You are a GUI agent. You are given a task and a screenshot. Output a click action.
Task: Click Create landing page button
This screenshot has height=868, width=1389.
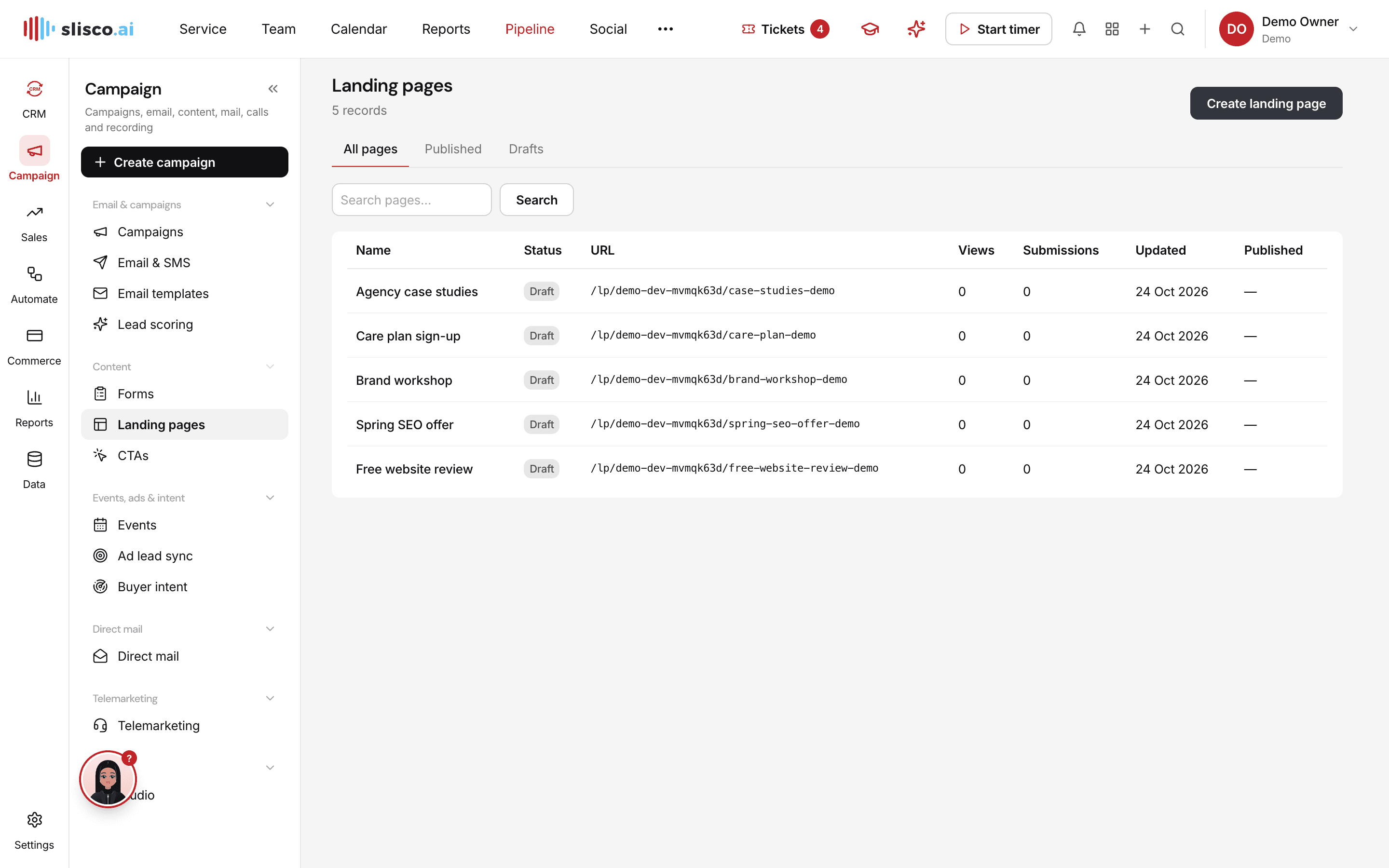[x=1266, y=103]
